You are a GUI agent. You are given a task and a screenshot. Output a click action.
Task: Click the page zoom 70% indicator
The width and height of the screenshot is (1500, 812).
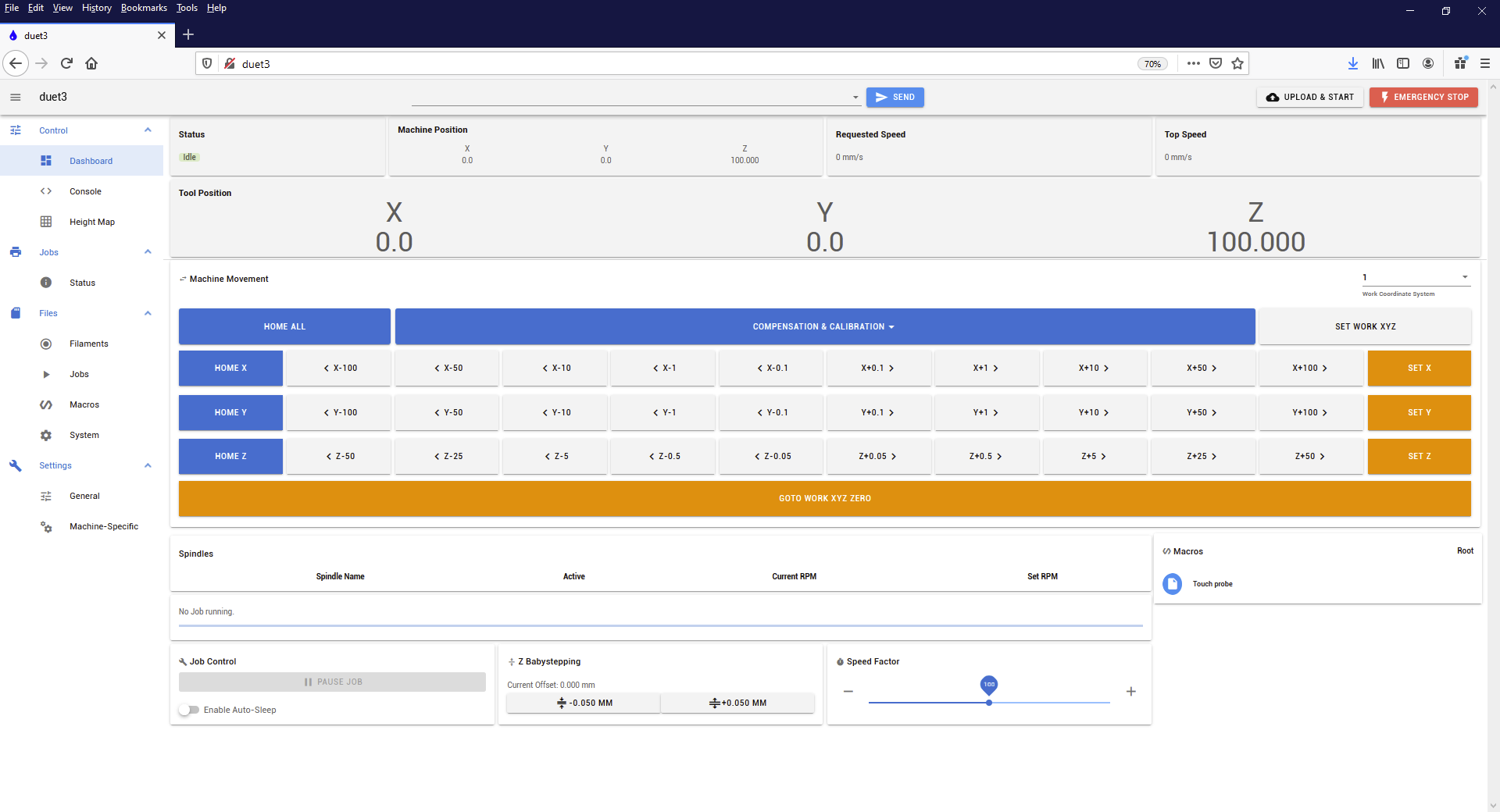coord(1152,64)
